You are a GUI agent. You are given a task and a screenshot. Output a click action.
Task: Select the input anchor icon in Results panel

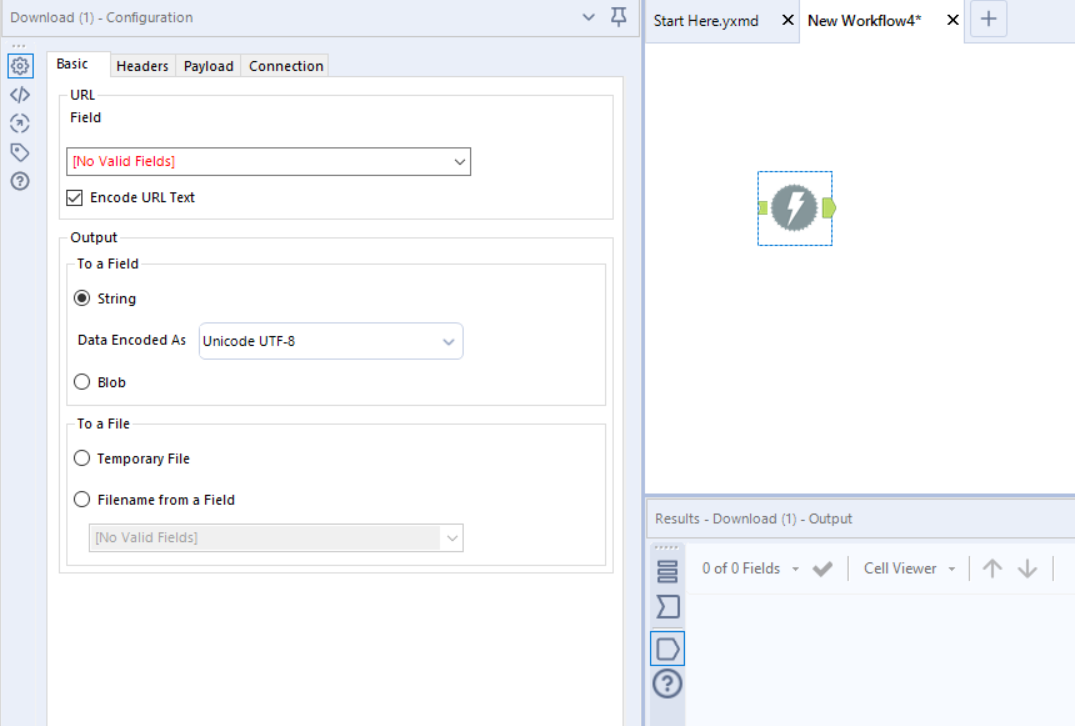coord(667,648)
